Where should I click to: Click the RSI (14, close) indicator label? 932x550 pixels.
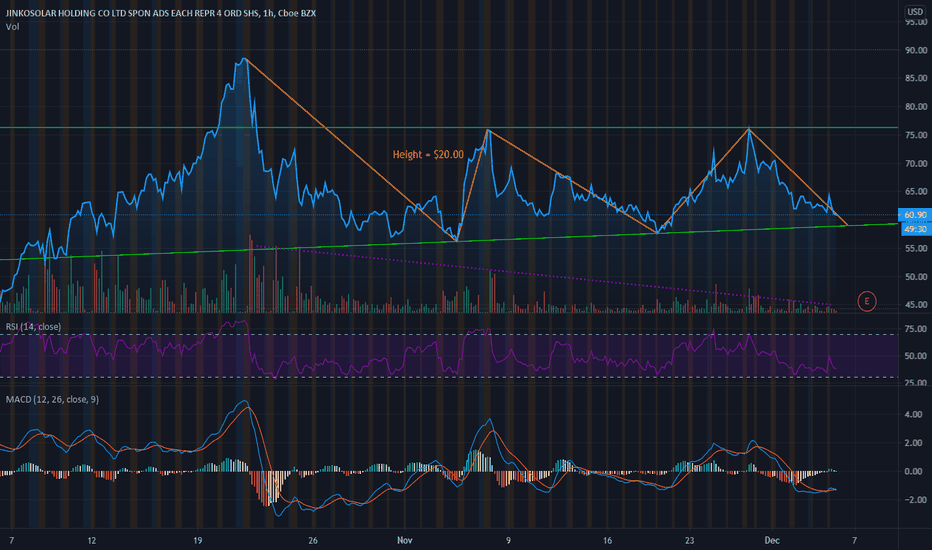(x=33, y=326)
